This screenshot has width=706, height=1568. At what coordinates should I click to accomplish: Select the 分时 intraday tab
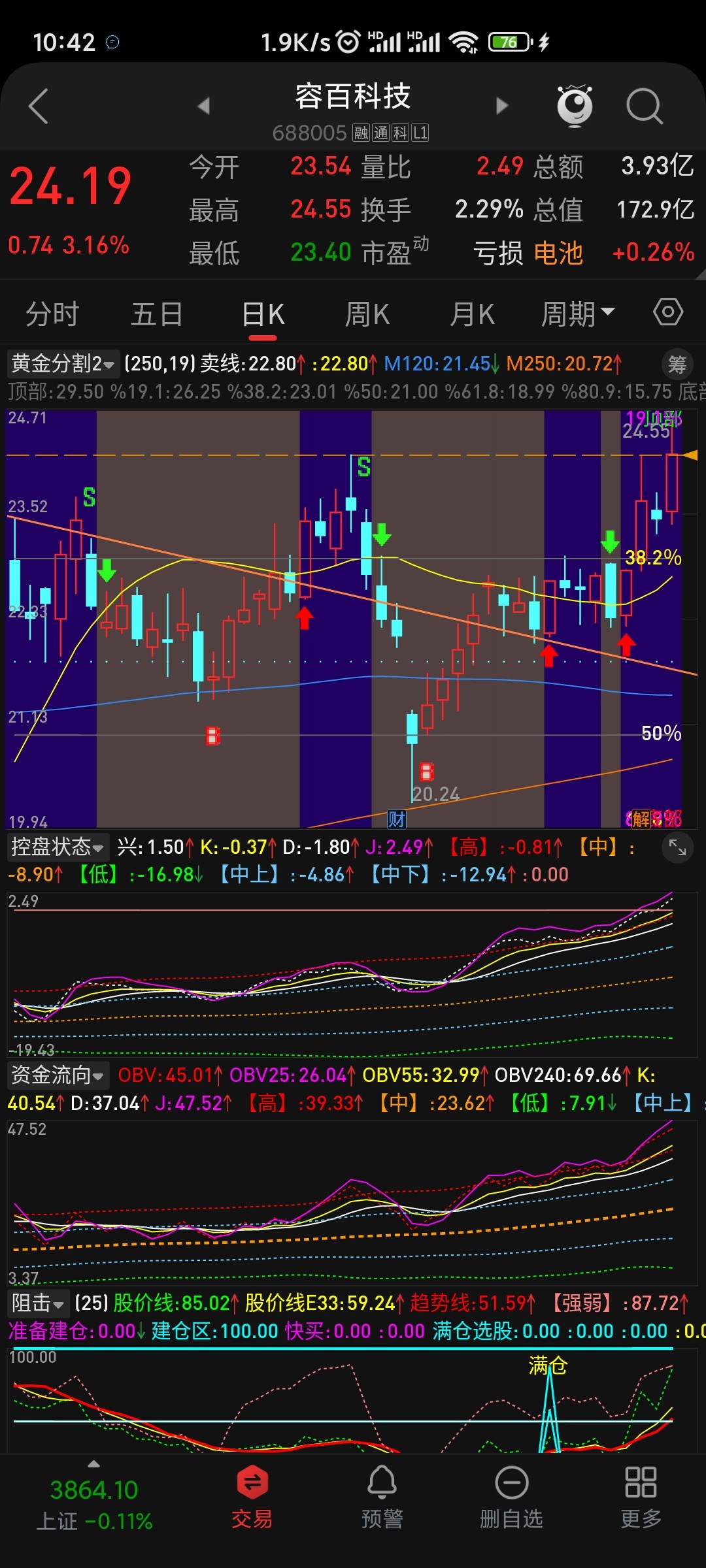[x=52, y=314]
